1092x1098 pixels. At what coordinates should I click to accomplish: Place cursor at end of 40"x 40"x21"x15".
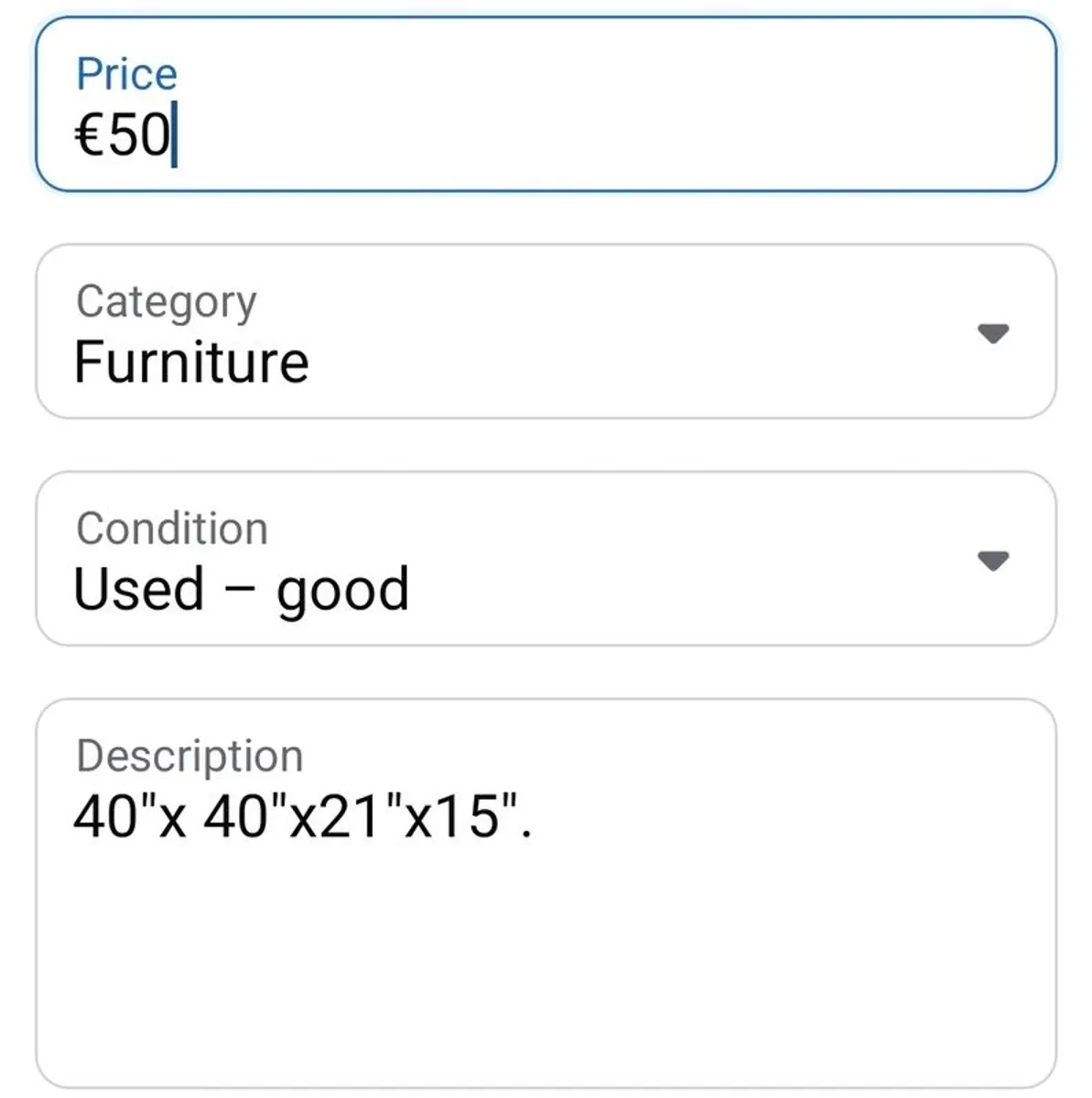534,816
